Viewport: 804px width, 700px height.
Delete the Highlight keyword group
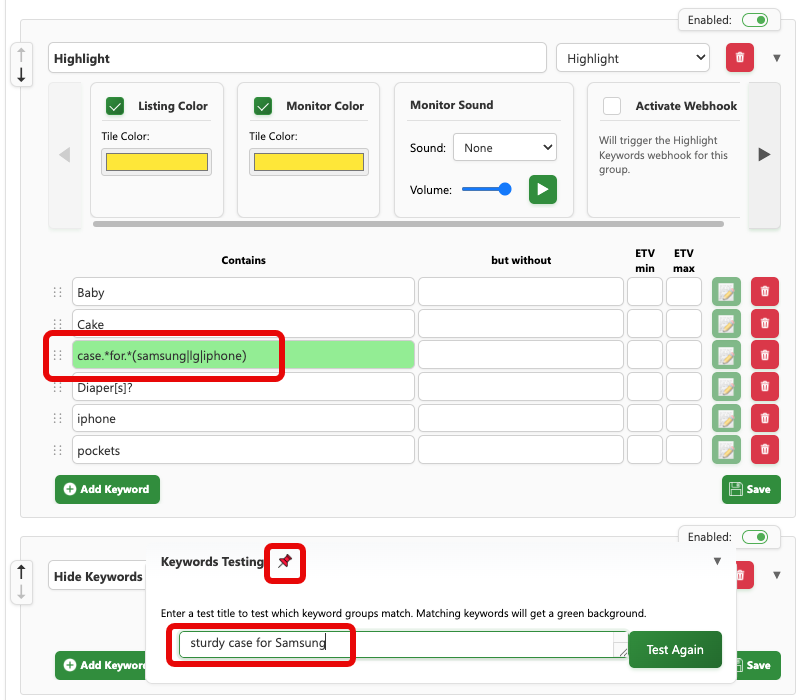coord(739,58)
